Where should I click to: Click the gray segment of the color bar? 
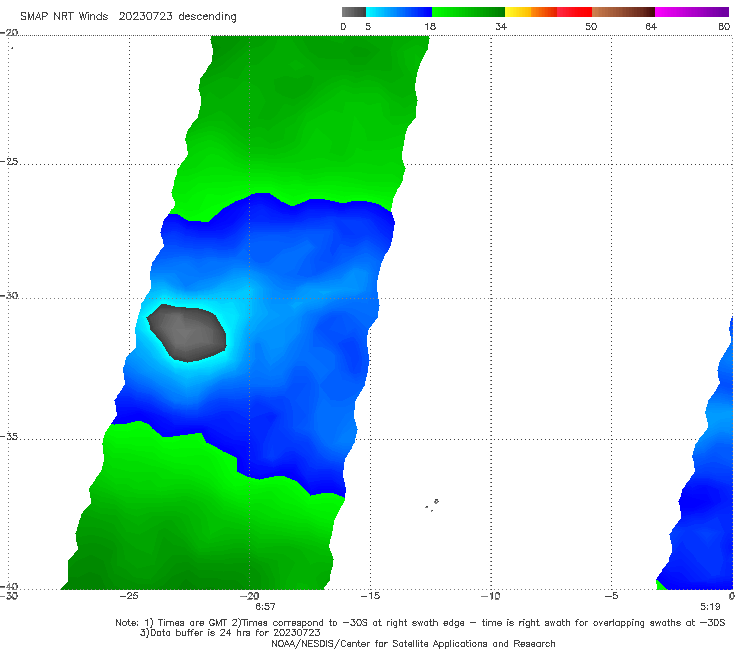pyautogui.click(x=354, y=12)
